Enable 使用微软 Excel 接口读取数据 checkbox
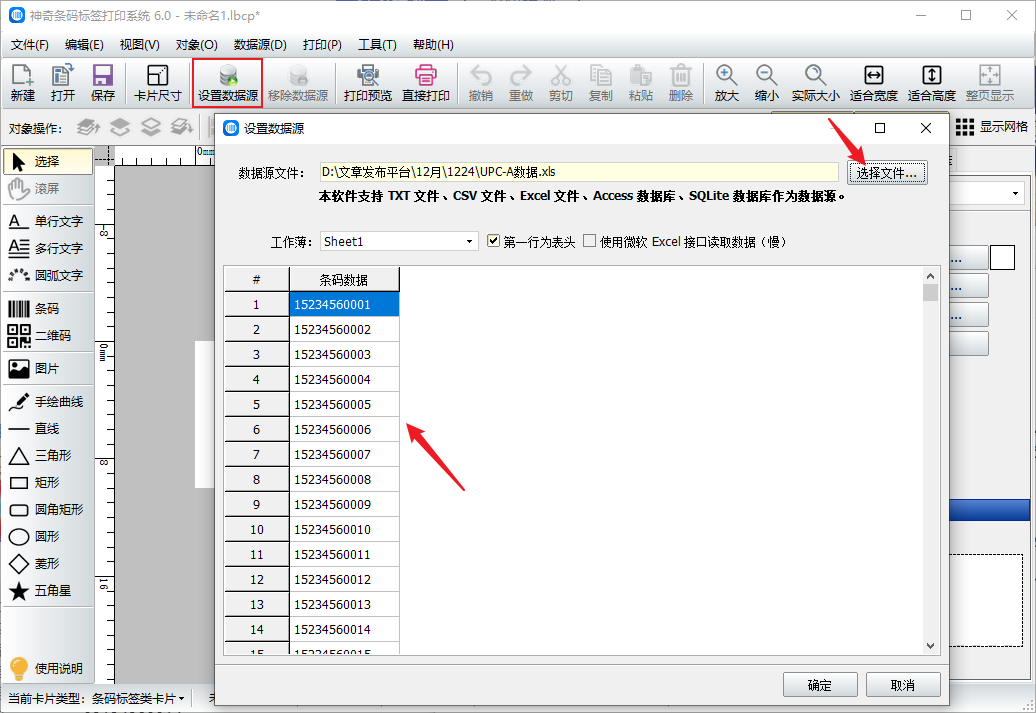The width and height of the screenshot is (1036, 713). click(590, 241)
